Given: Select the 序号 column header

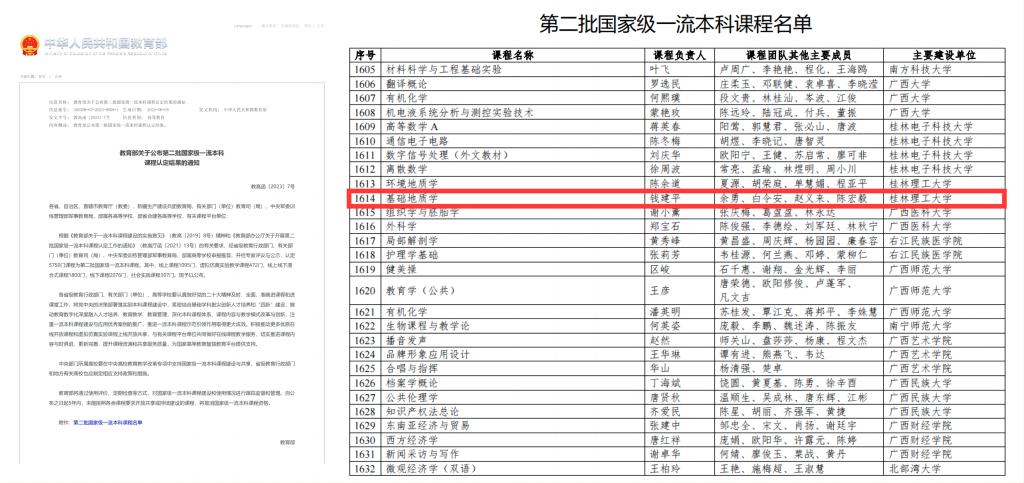Looking at the screenshot, I should 365,54.
